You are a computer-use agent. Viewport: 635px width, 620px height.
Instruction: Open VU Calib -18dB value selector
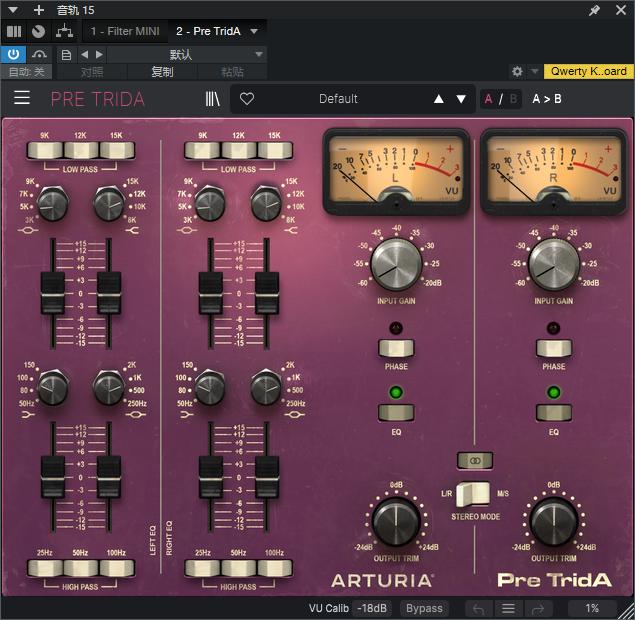coord(372,608)
